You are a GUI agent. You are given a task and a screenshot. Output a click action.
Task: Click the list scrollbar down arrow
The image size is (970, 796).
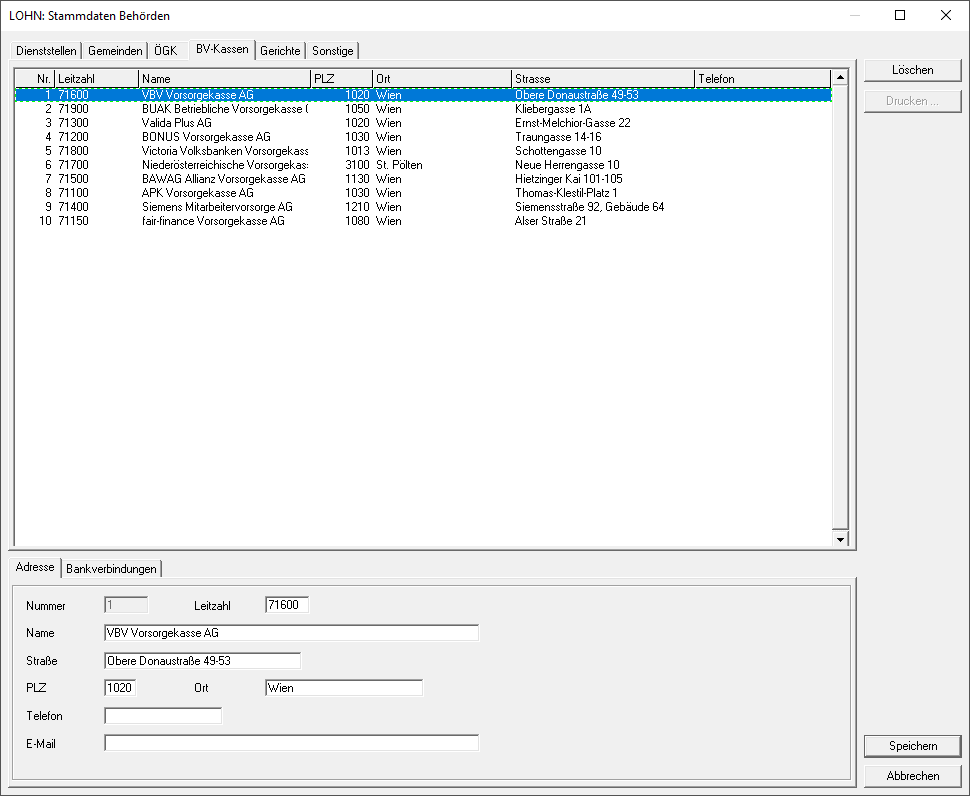pos(840,539)
